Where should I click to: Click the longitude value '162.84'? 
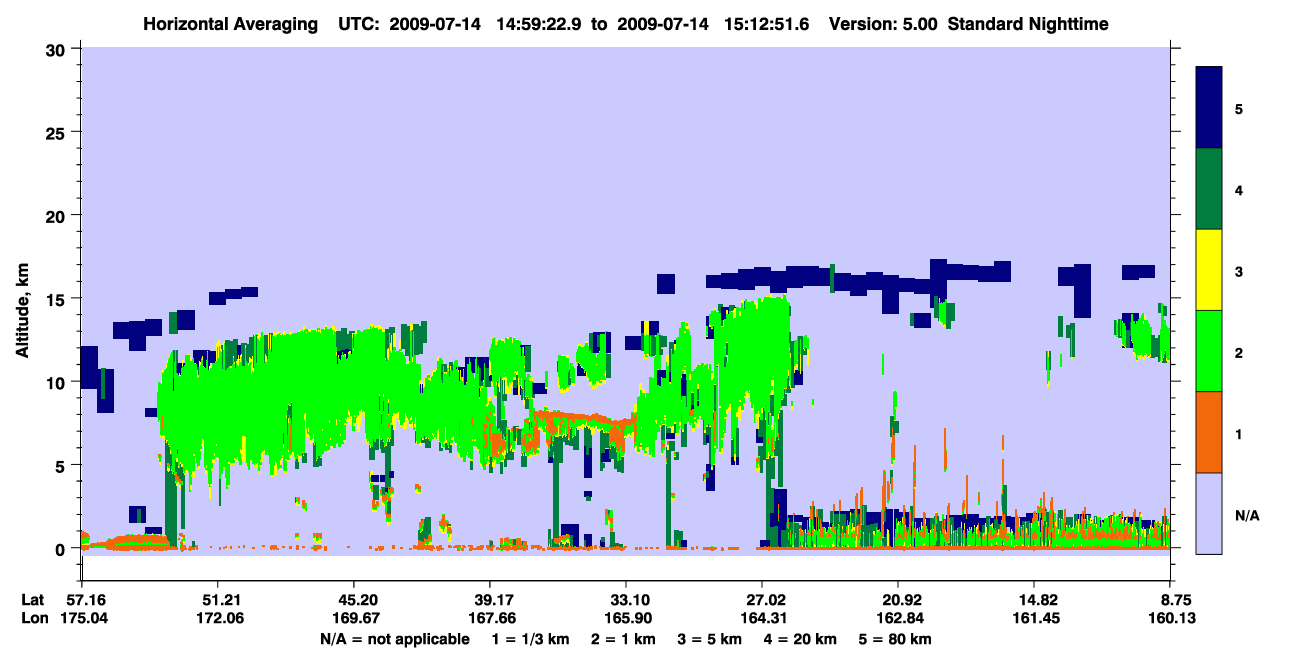(898, 619)
